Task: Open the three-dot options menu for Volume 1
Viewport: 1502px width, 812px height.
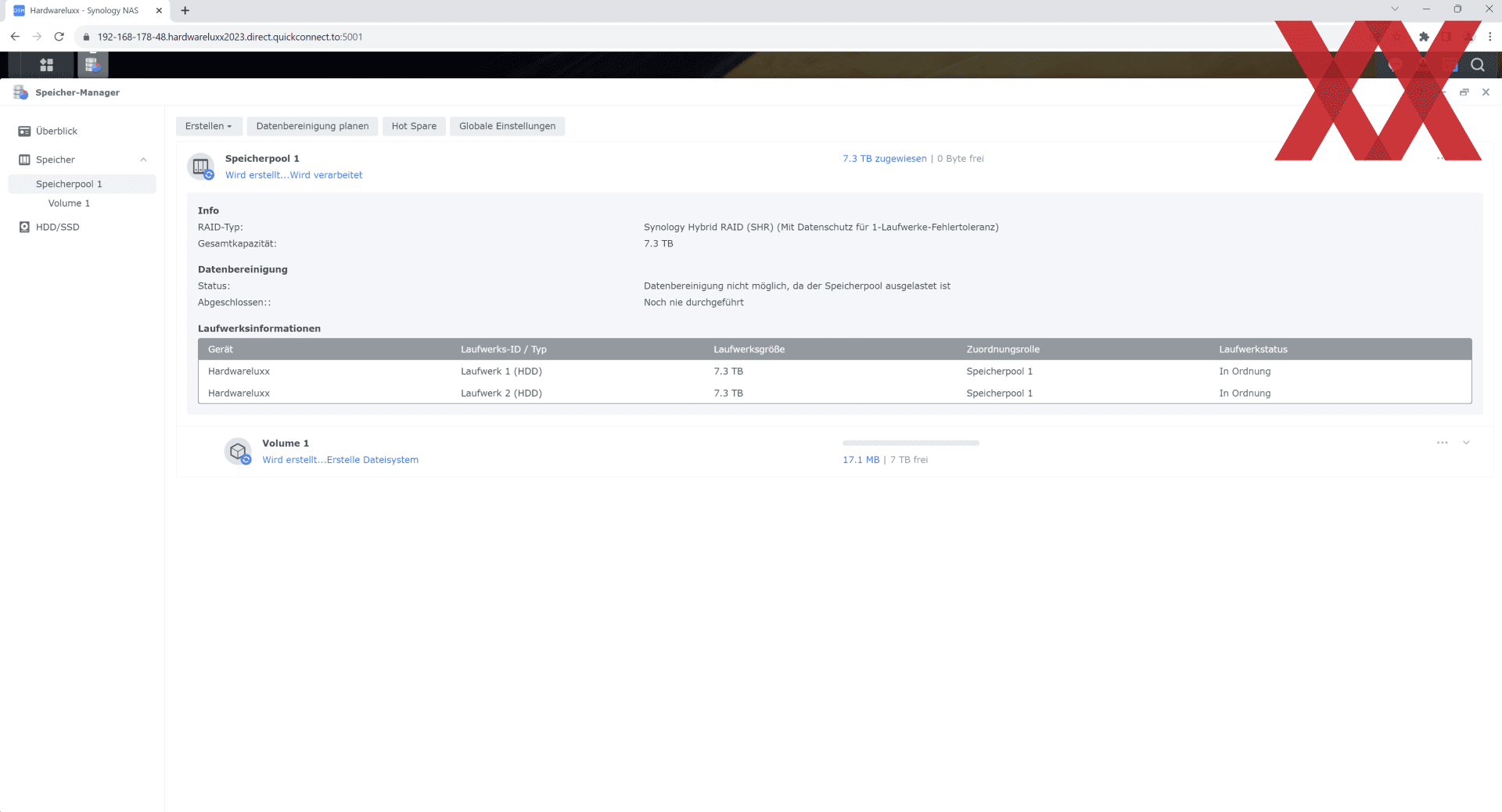Action: pos(1442,443)
